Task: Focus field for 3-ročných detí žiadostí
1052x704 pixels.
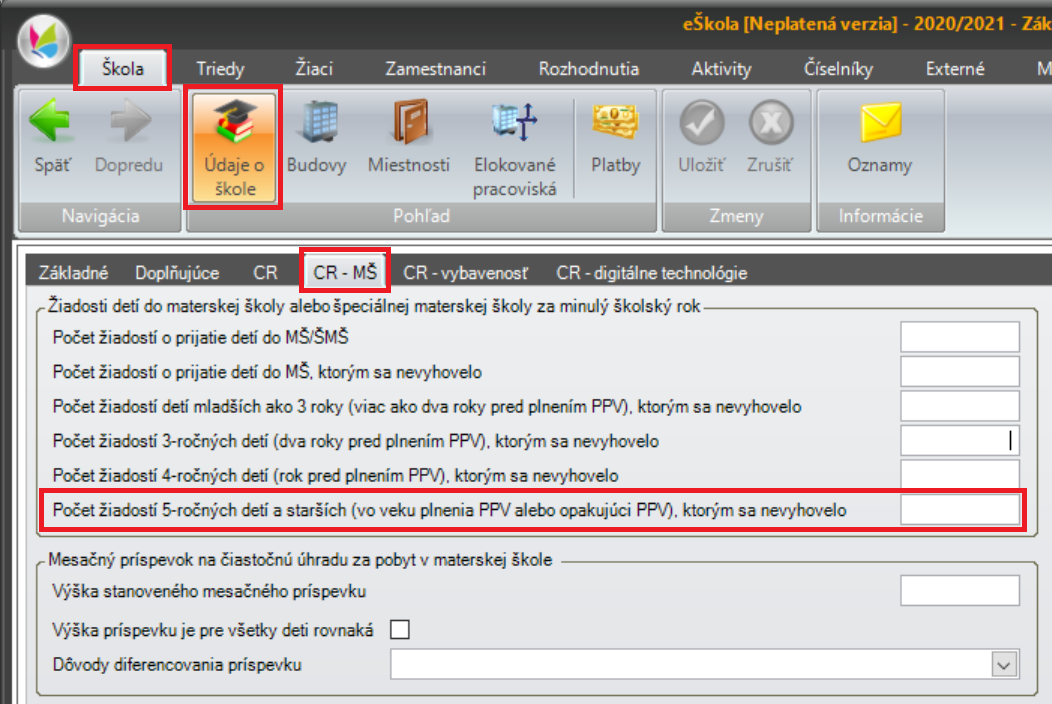Action: pos(960,440)
